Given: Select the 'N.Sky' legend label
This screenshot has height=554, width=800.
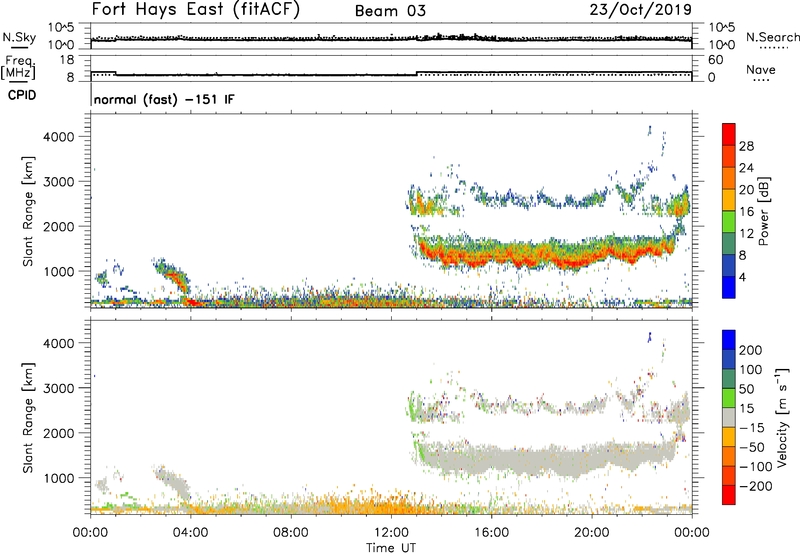Looking at the screenshot, I should [19, 37].
